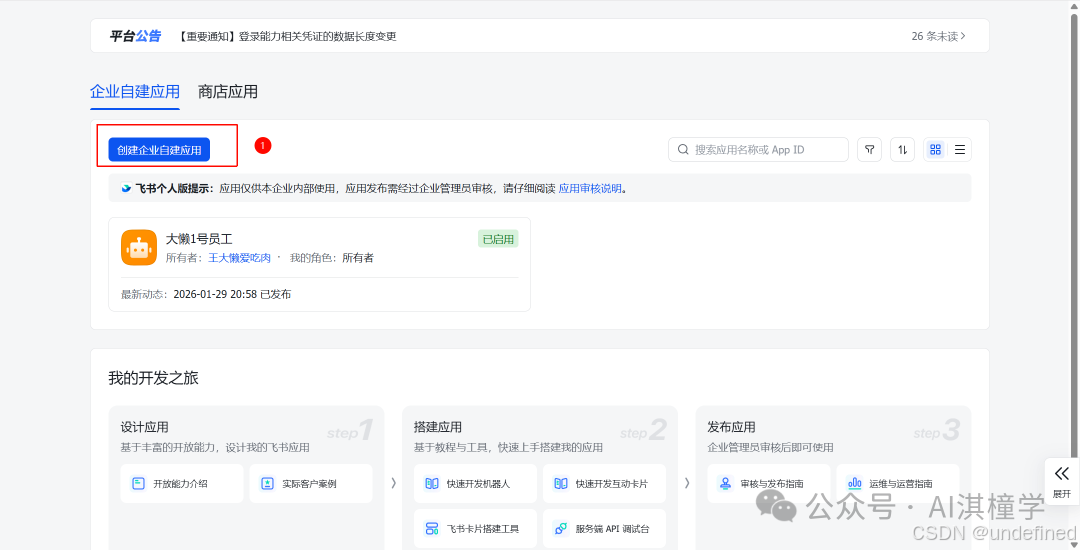Focus the 搜索应用名称或 App ID field
1080x550 pixels.
758,149
